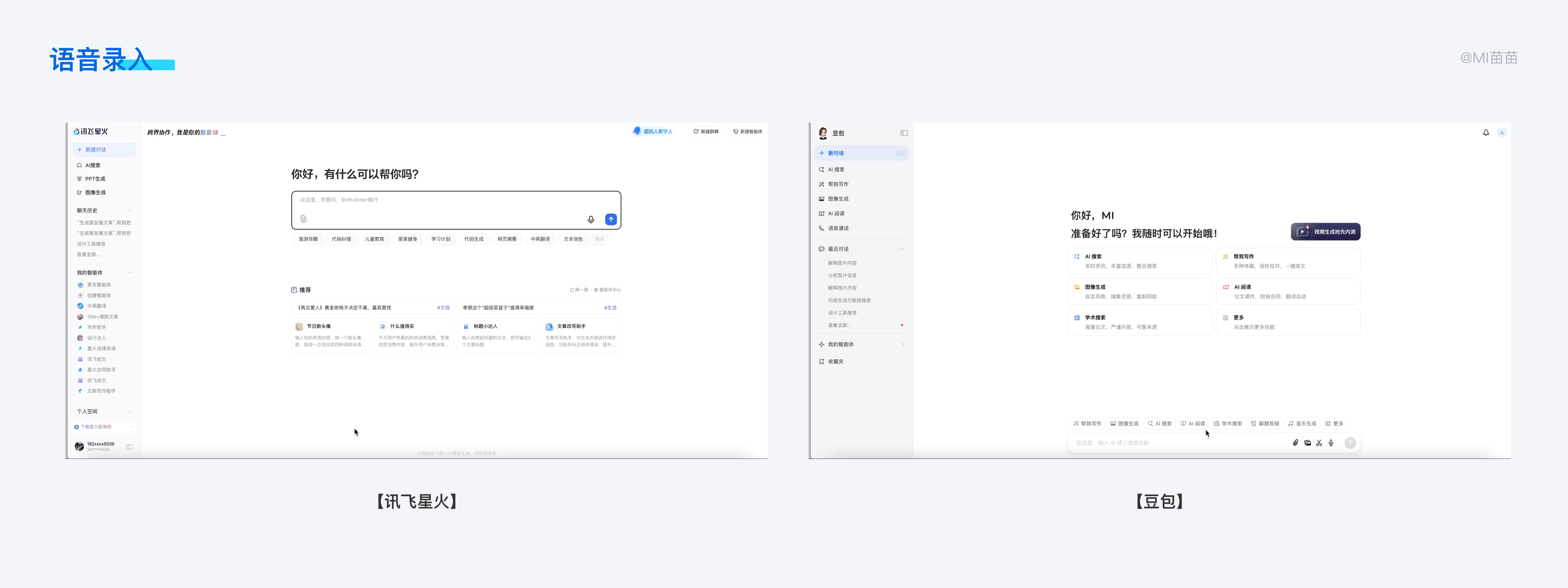This screenshot has height=588, width=1568.
Task: Open the 更多 chip in 豆包's skill bar
Action: pyautogui.click(x=1334, y=424)
